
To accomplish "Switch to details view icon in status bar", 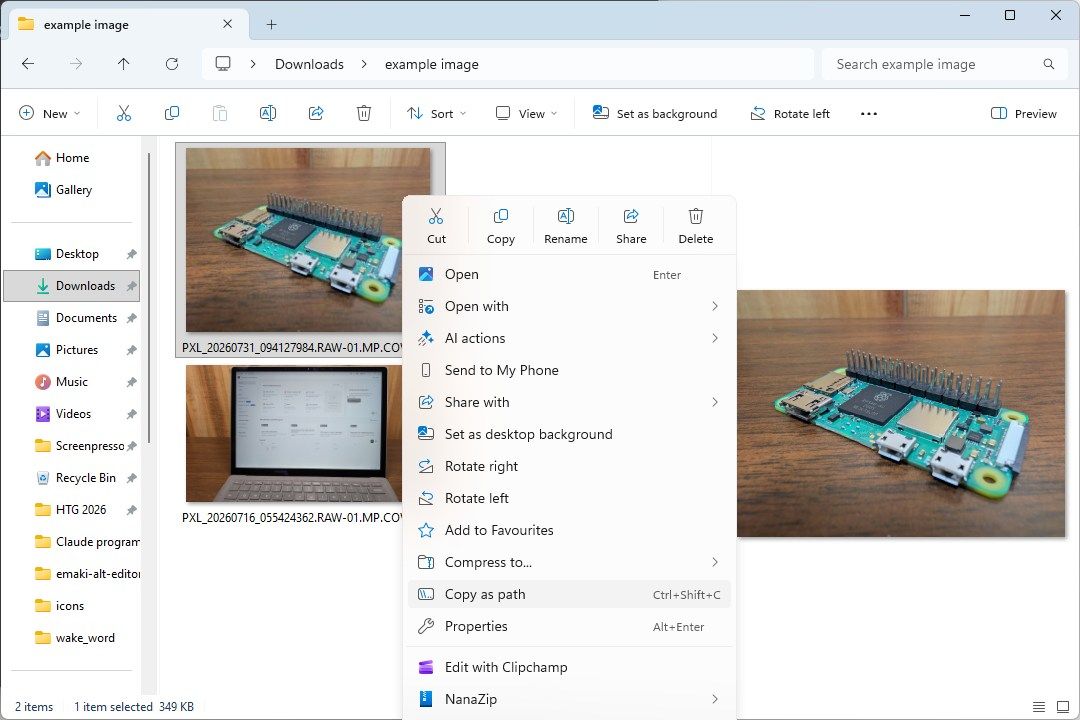I will (1039, 707).
